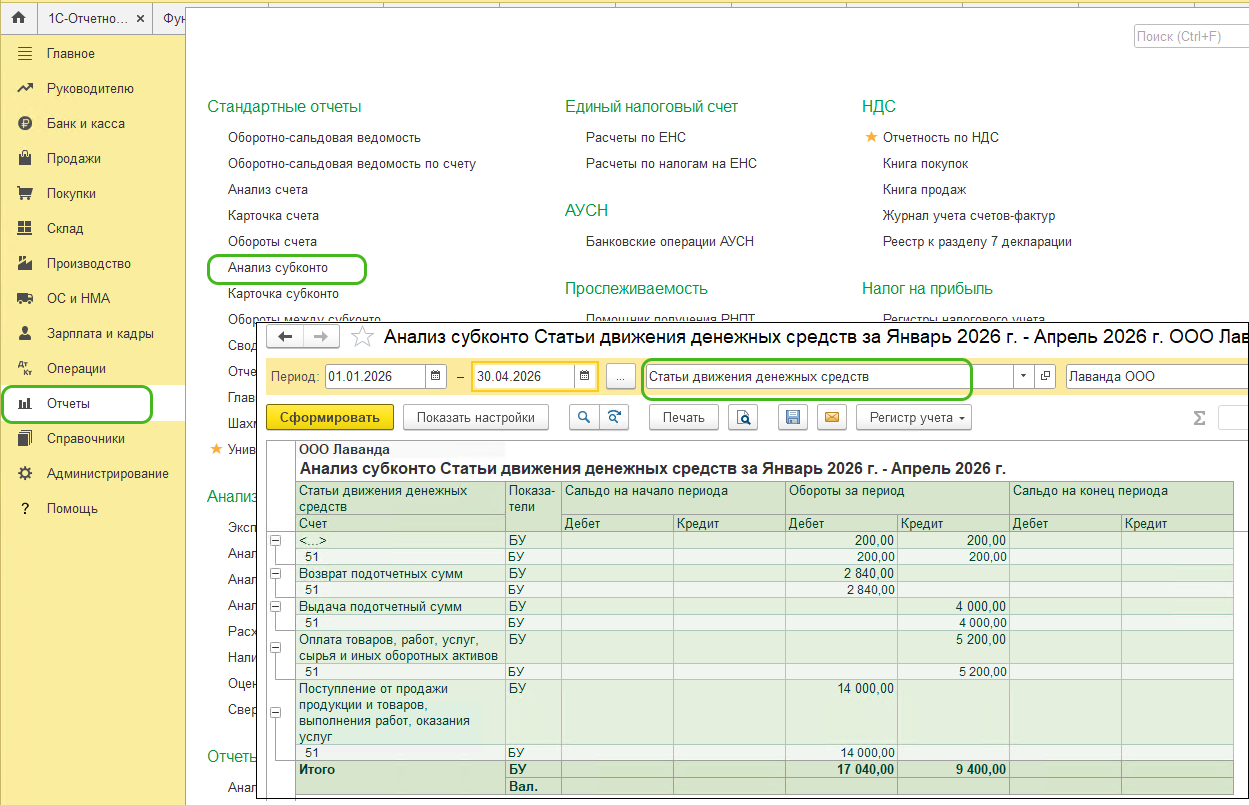Click the back arrow navigation button

tap(286, 337)
